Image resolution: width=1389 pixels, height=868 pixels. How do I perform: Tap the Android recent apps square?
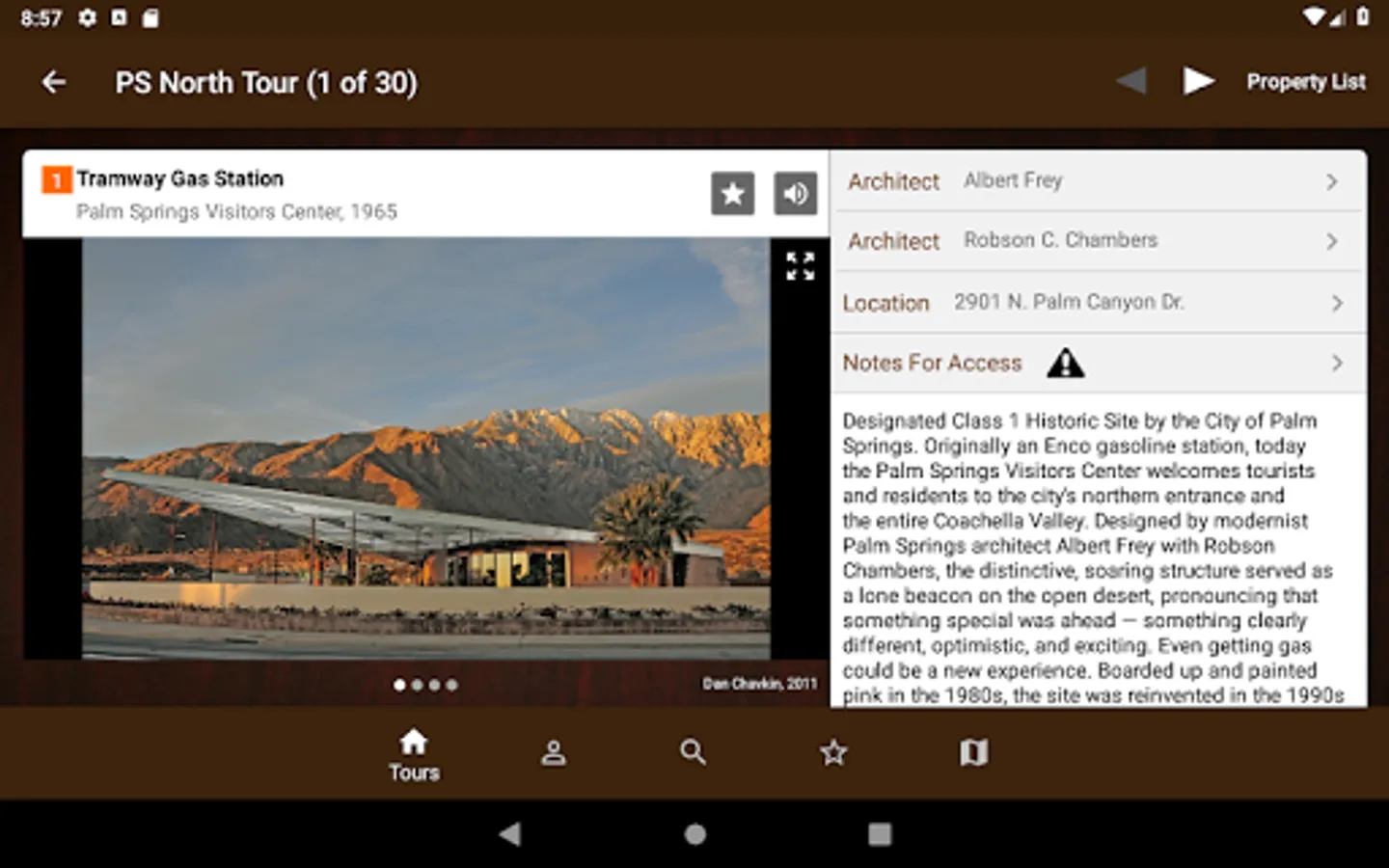click(x=880, y=834)
